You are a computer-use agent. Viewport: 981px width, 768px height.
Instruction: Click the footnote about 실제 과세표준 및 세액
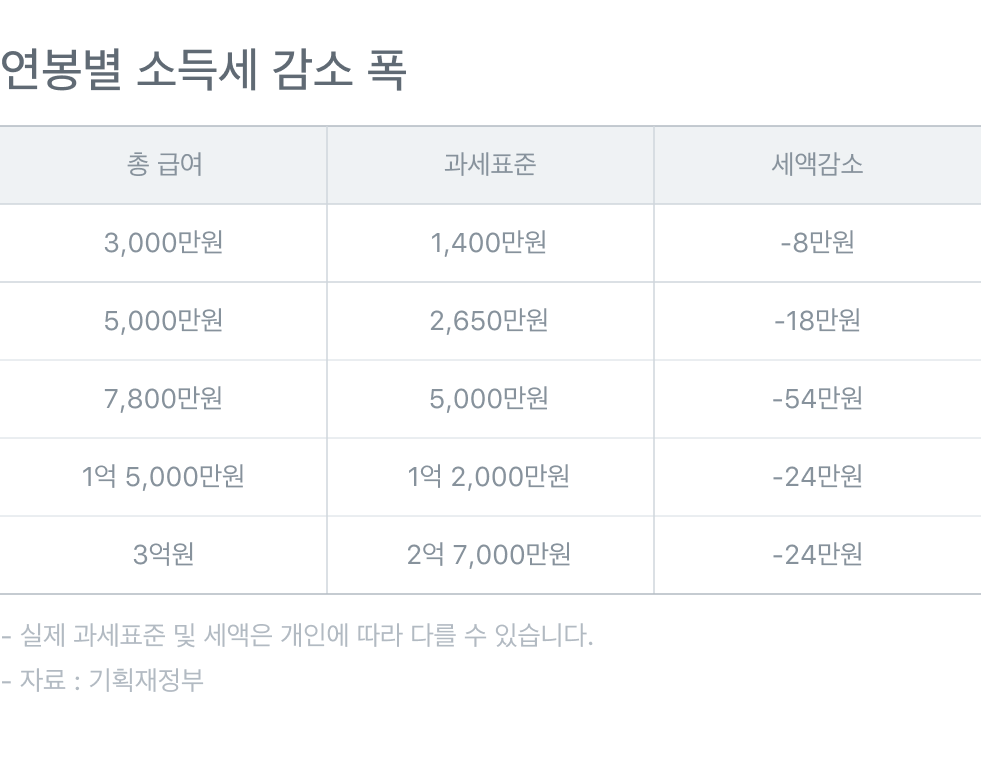pyautogui.click(x=298, y=635)
